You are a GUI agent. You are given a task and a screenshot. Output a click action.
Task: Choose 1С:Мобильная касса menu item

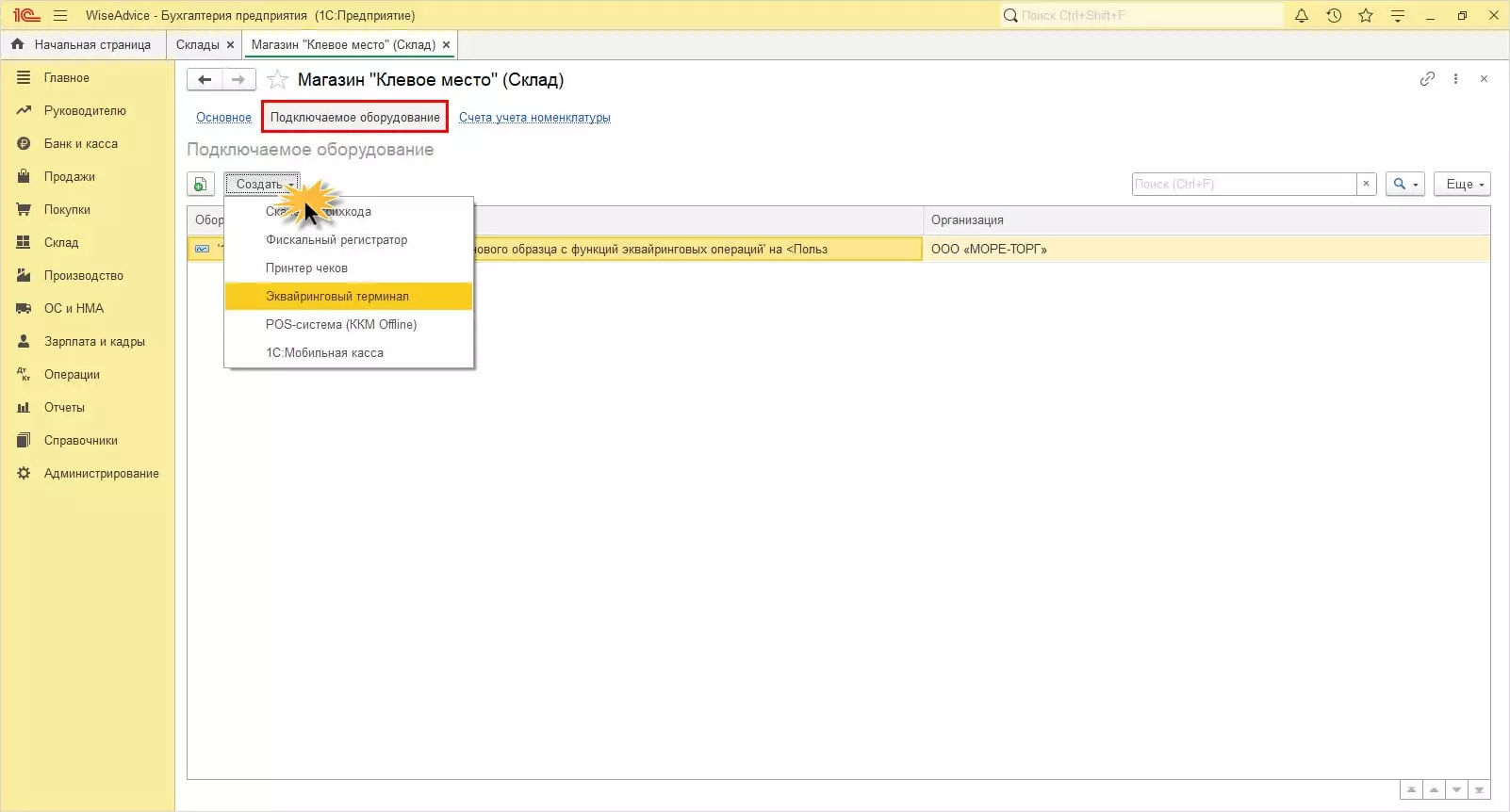[349, 353]
